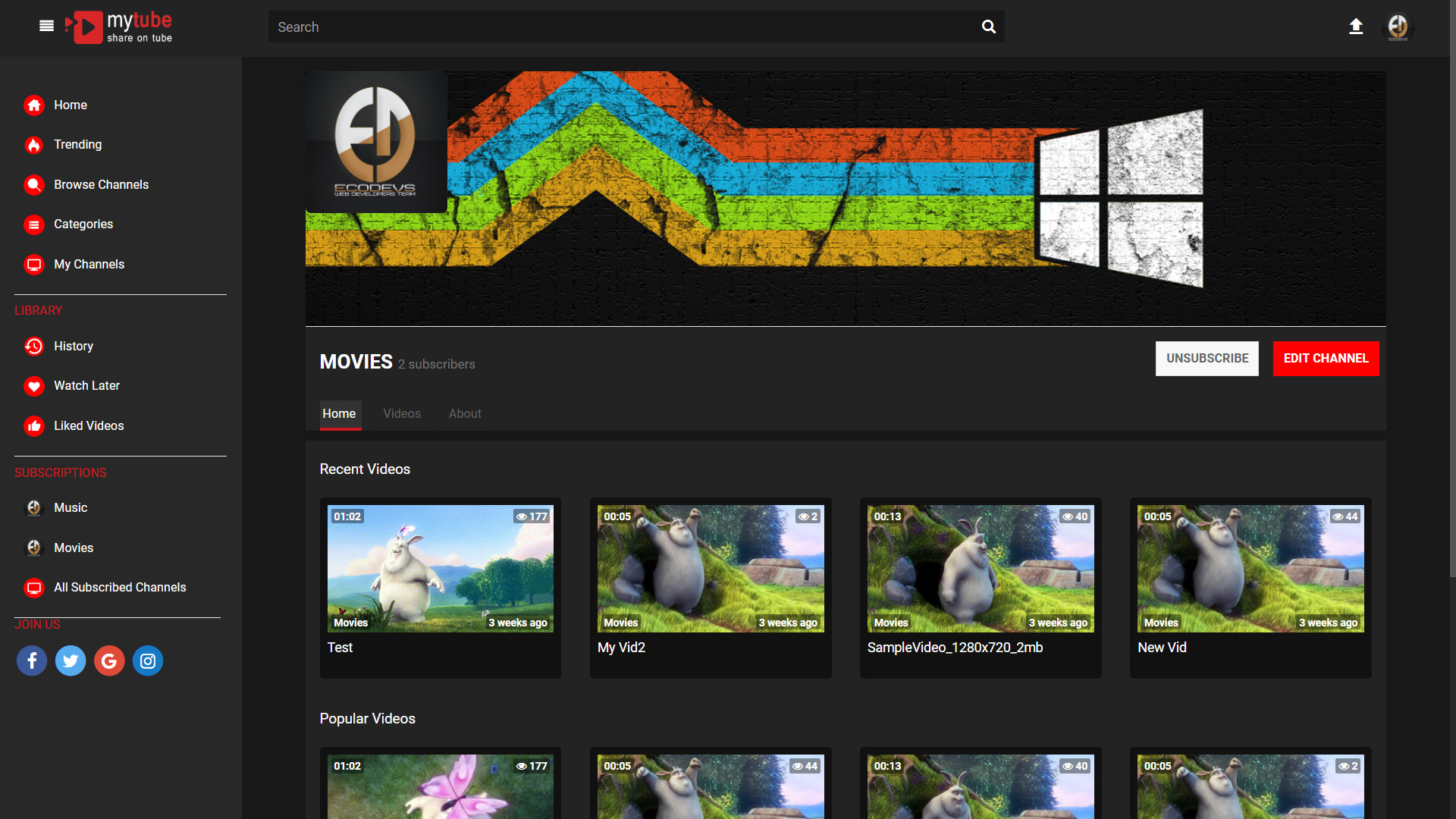Click the upload video icon
1456x819 pixels.
(x=1356, y=27)
